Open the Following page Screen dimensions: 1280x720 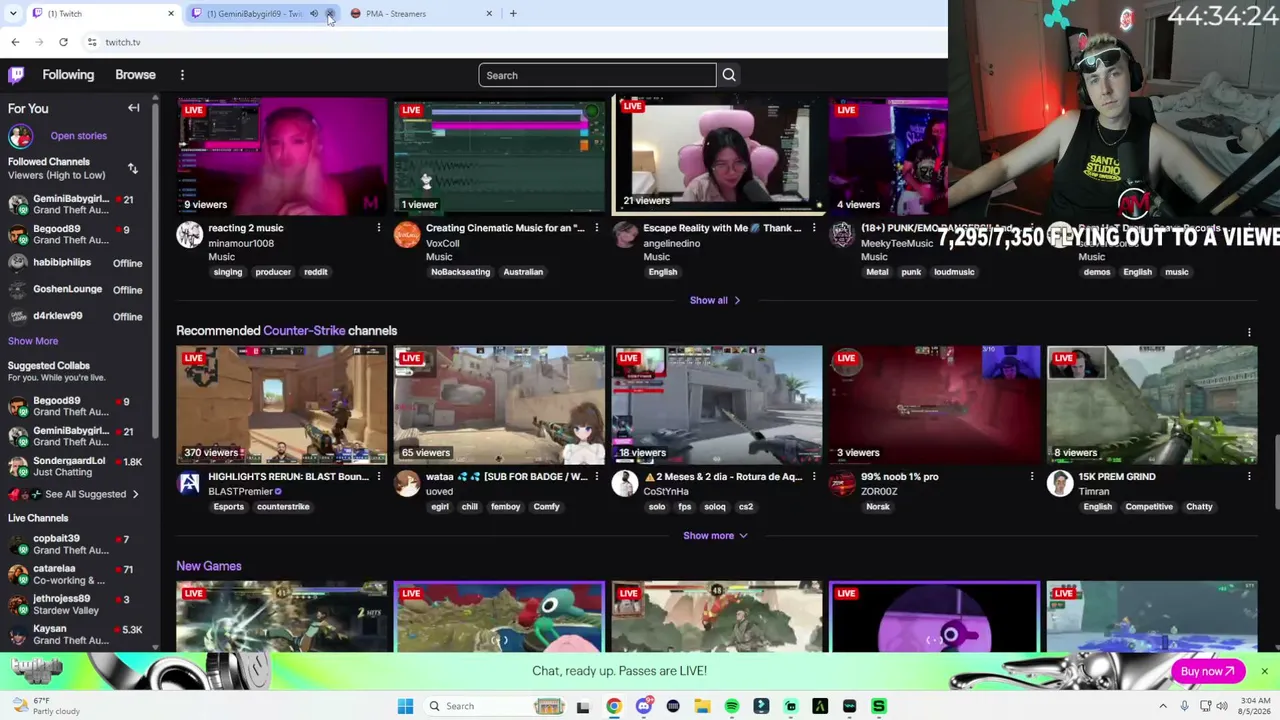(x=68, y=75)
